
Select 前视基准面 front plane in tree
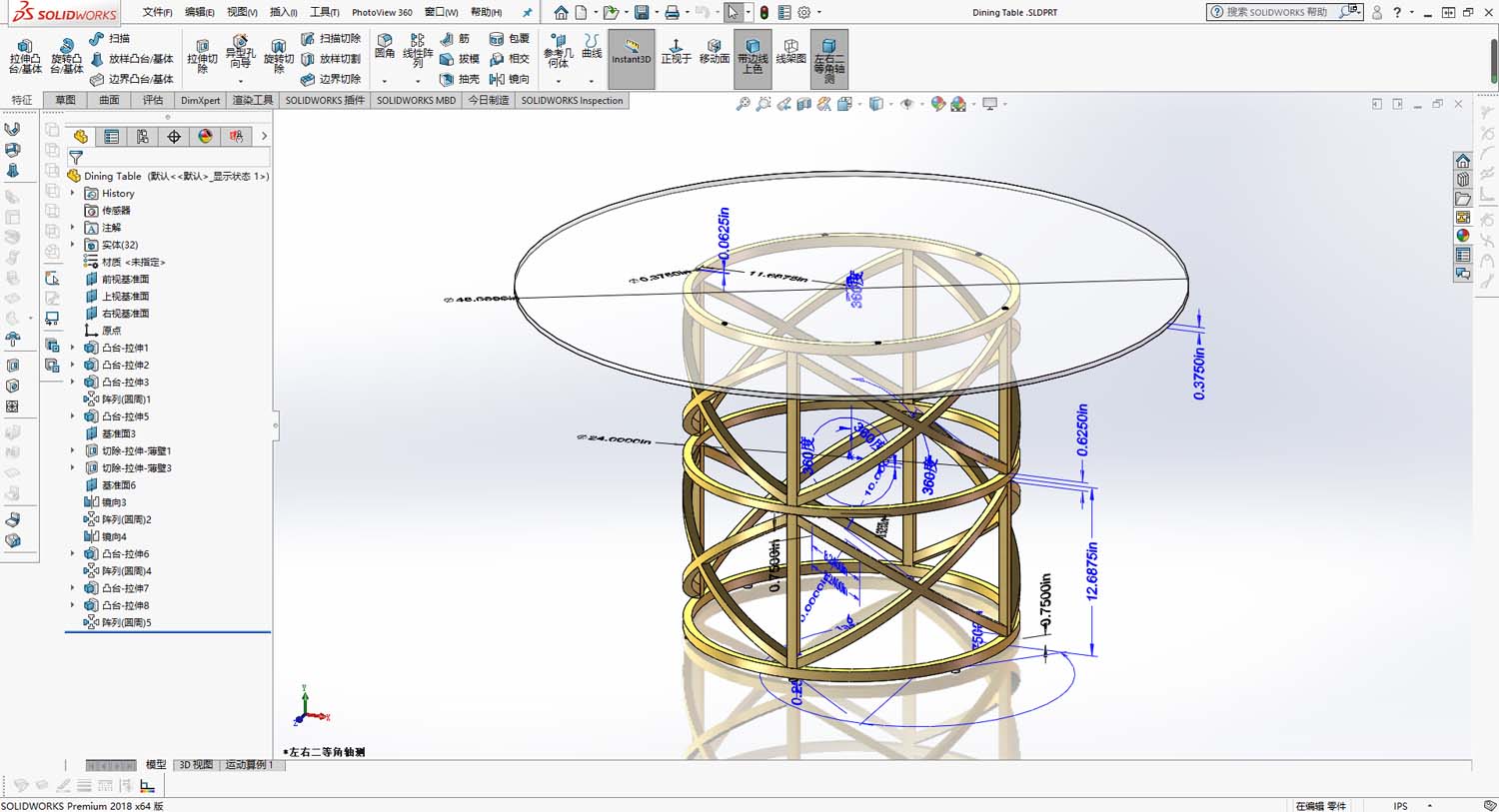(x=125, y=279)
